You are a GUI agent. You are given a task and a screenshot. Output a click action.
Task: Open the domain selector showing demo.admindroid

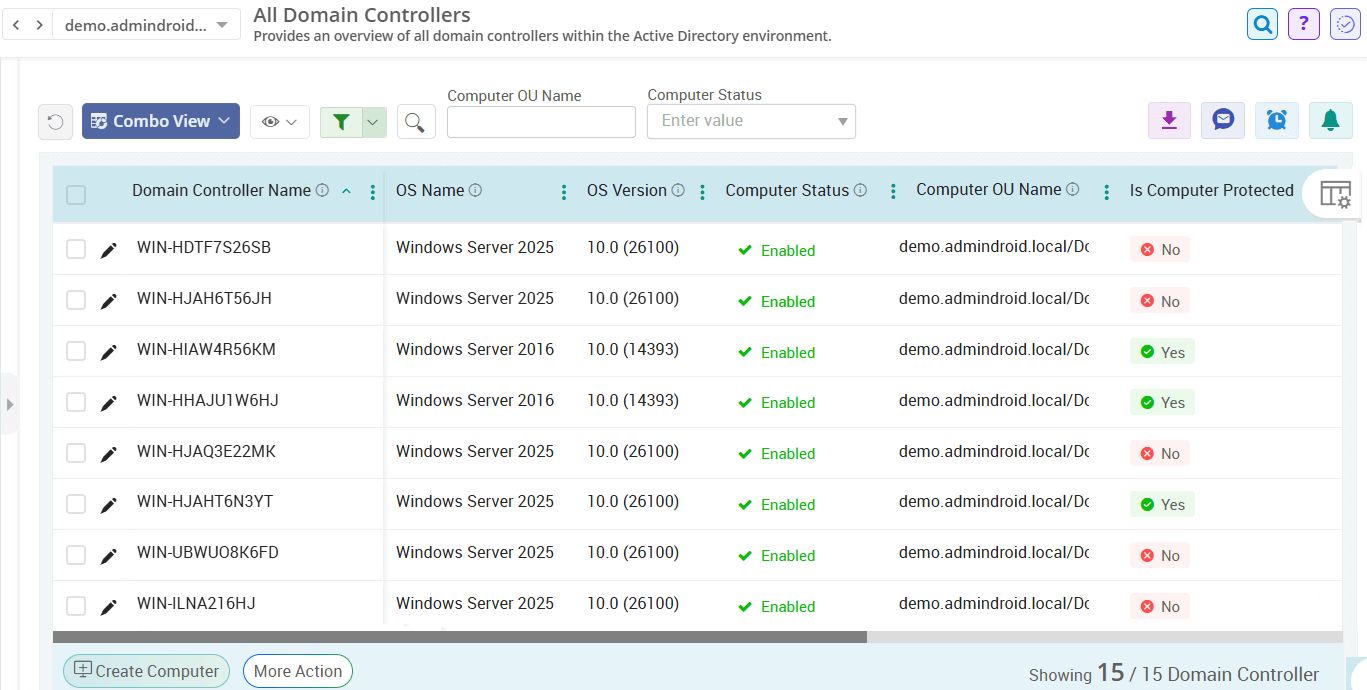[146, 24]
